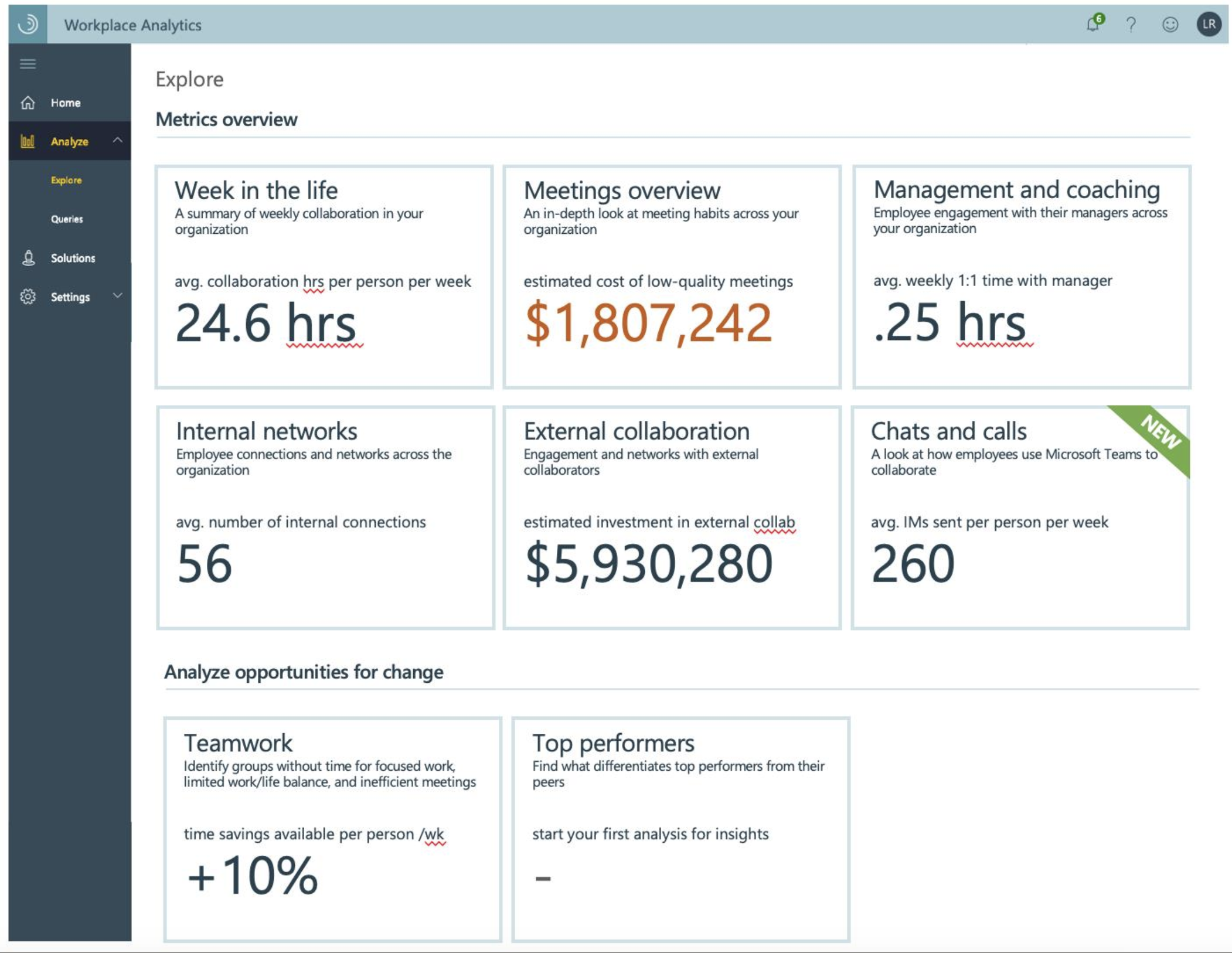This screenshot has width=1232, height=953.
Task: Open the Meetings overview card
Action: coord(672,277)
